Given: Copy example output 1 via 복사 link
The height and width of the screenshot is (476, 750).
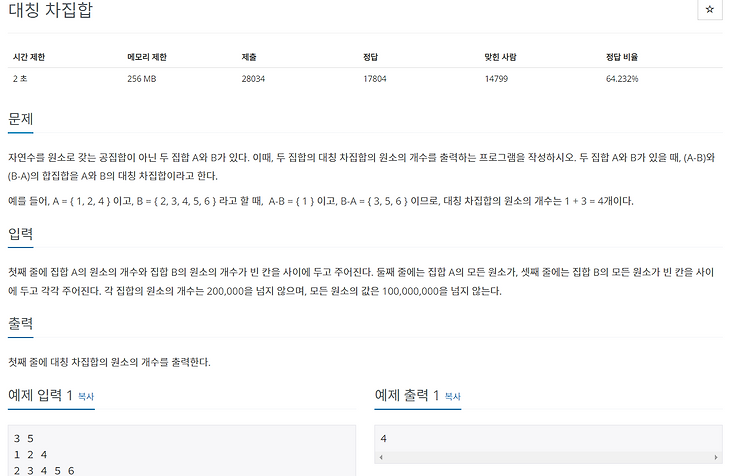Looking at the screenshot, I should (x=452, y=396).
